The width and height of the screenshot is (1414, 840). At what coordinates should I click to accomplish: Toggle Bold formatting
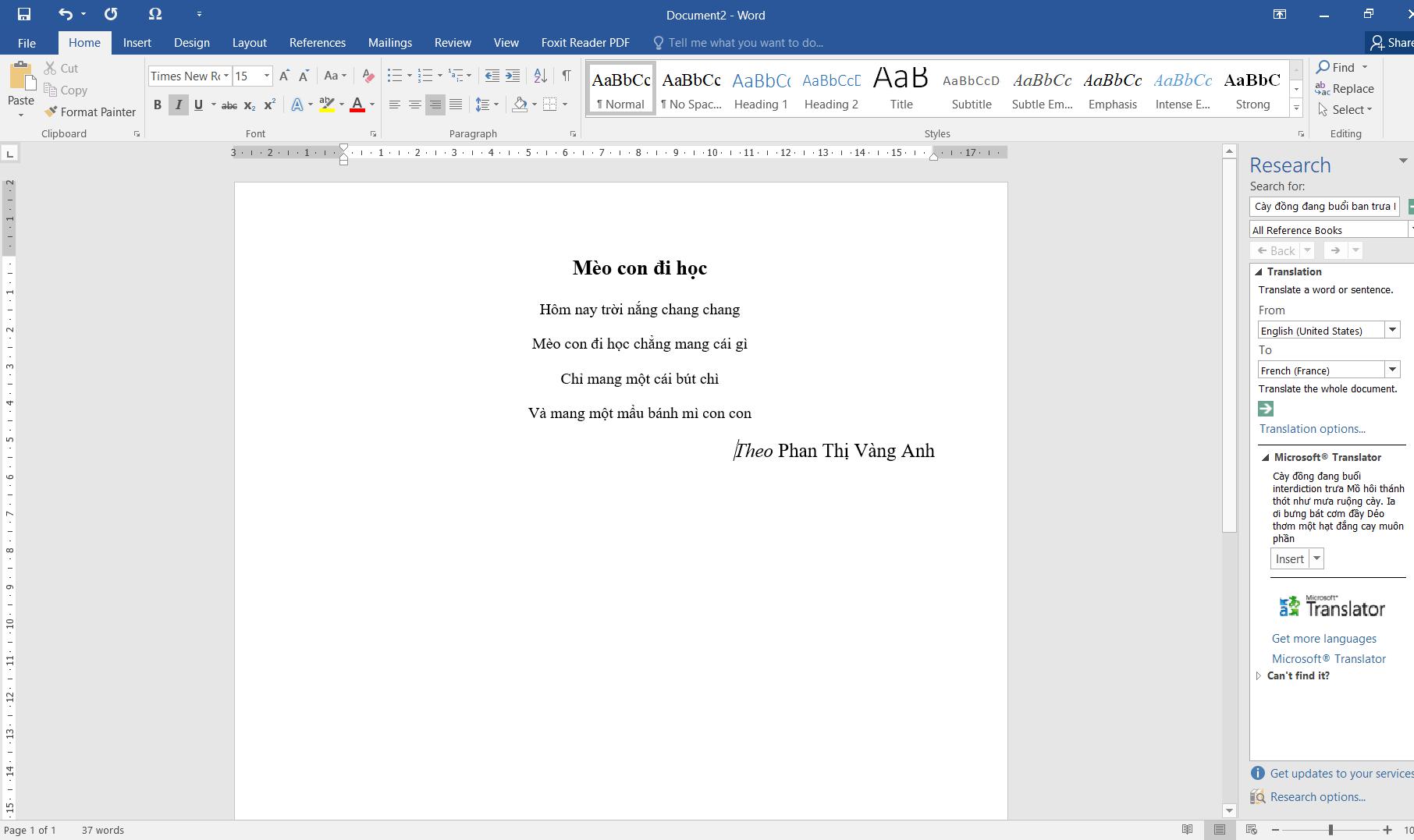pos(157,105)
